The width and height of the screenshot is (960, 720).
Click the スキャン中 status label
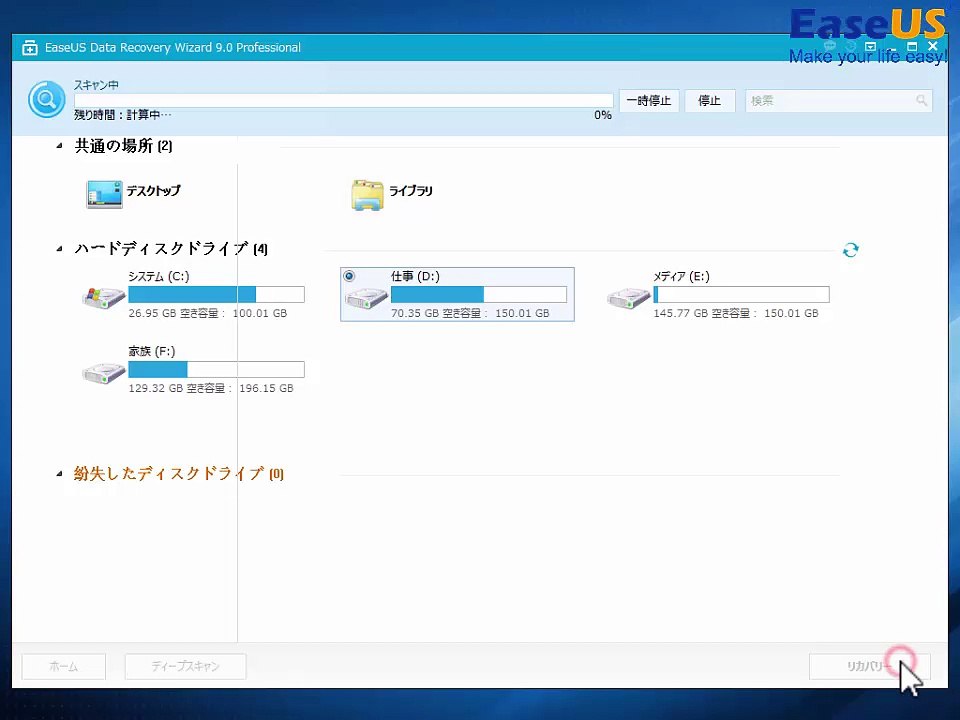click(96, 85)
